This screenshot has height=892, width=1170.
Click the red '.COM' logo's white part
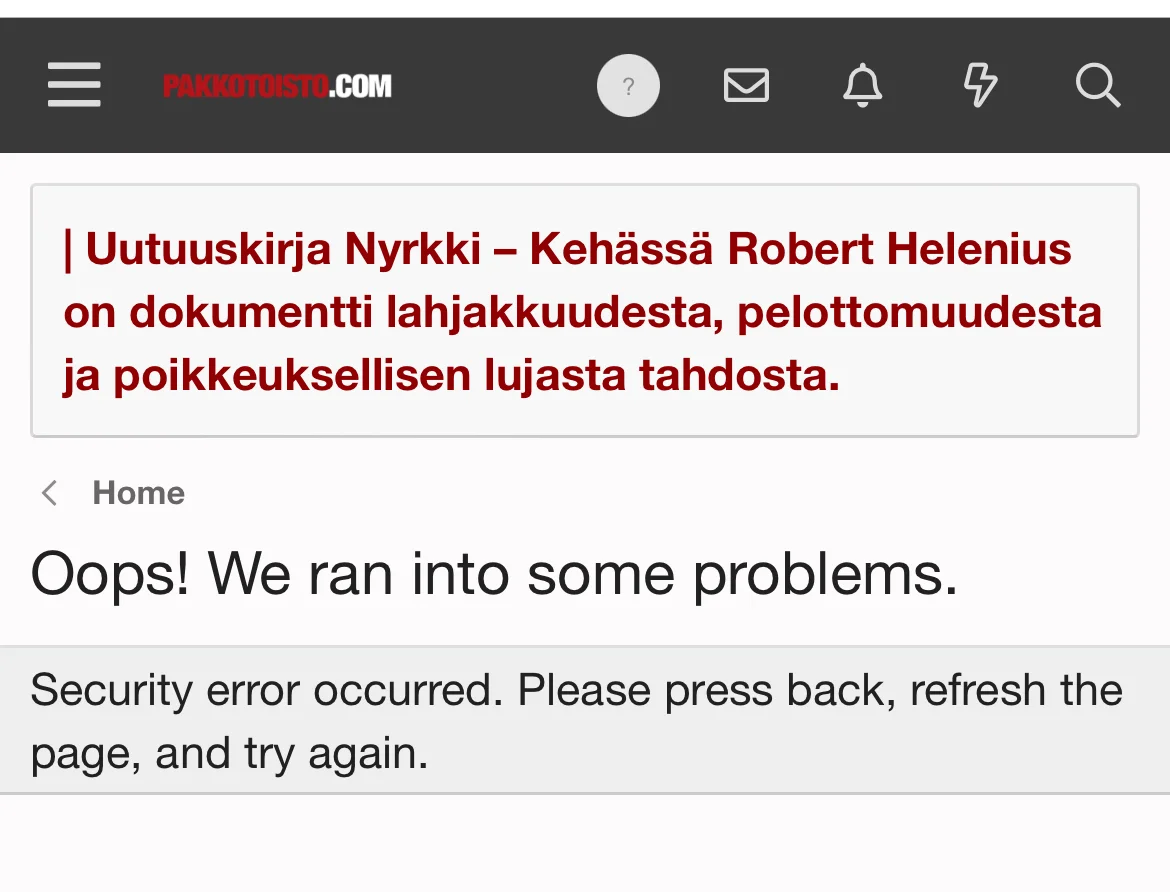[361, 87]
